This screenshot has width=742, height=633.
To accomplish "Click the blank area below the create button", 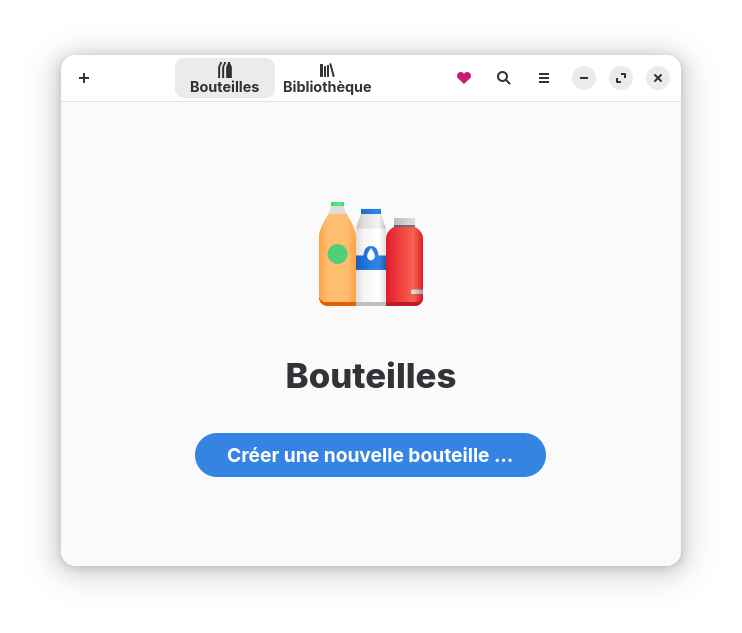I will point(371,520).
